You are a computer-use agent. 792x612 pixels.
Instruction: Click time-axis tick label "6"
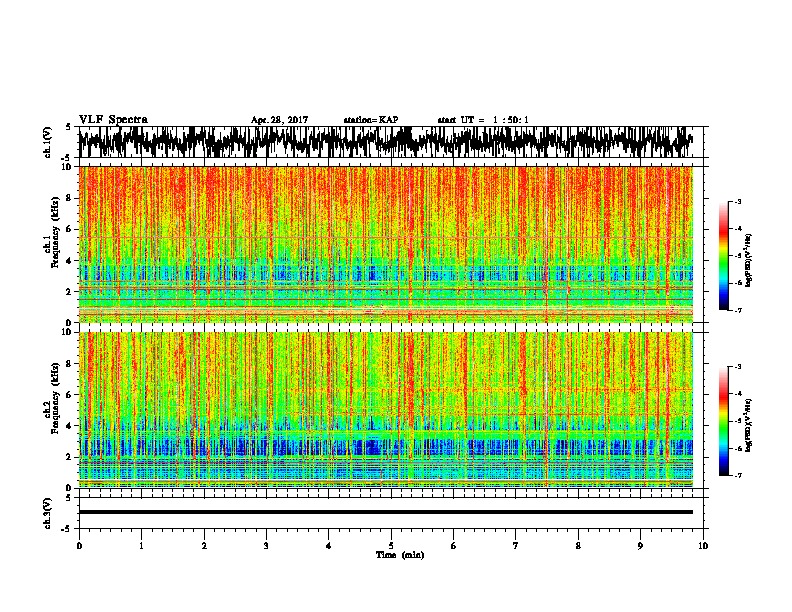click(454, 546)
